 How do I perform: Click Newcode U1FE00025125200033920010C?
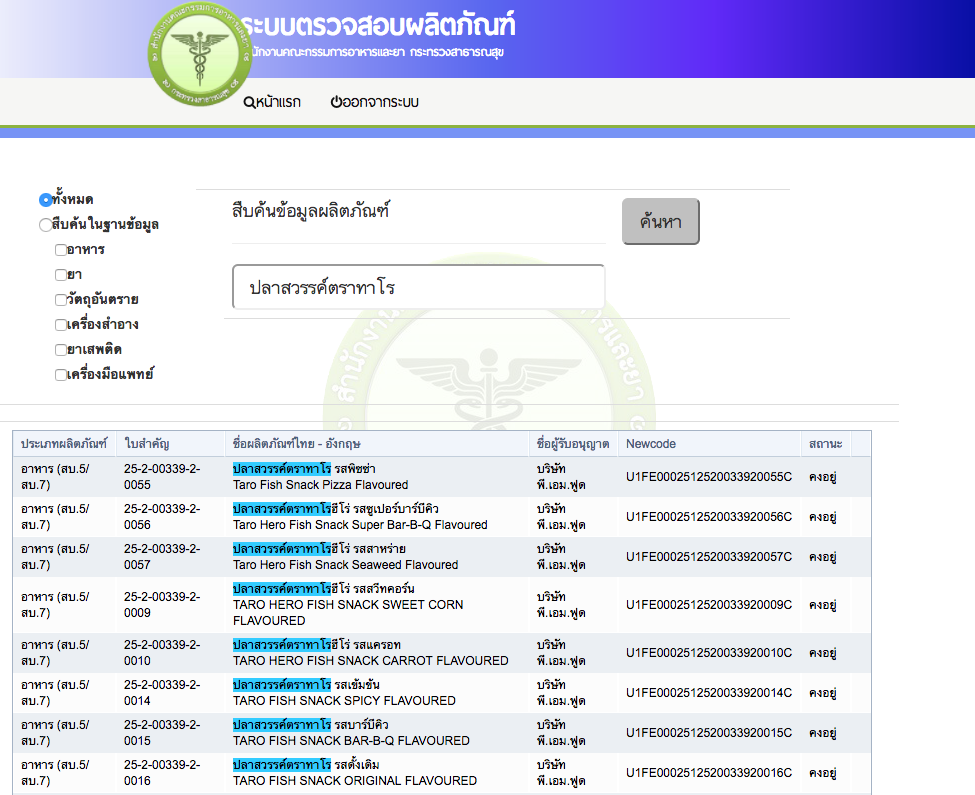[709, 653]
